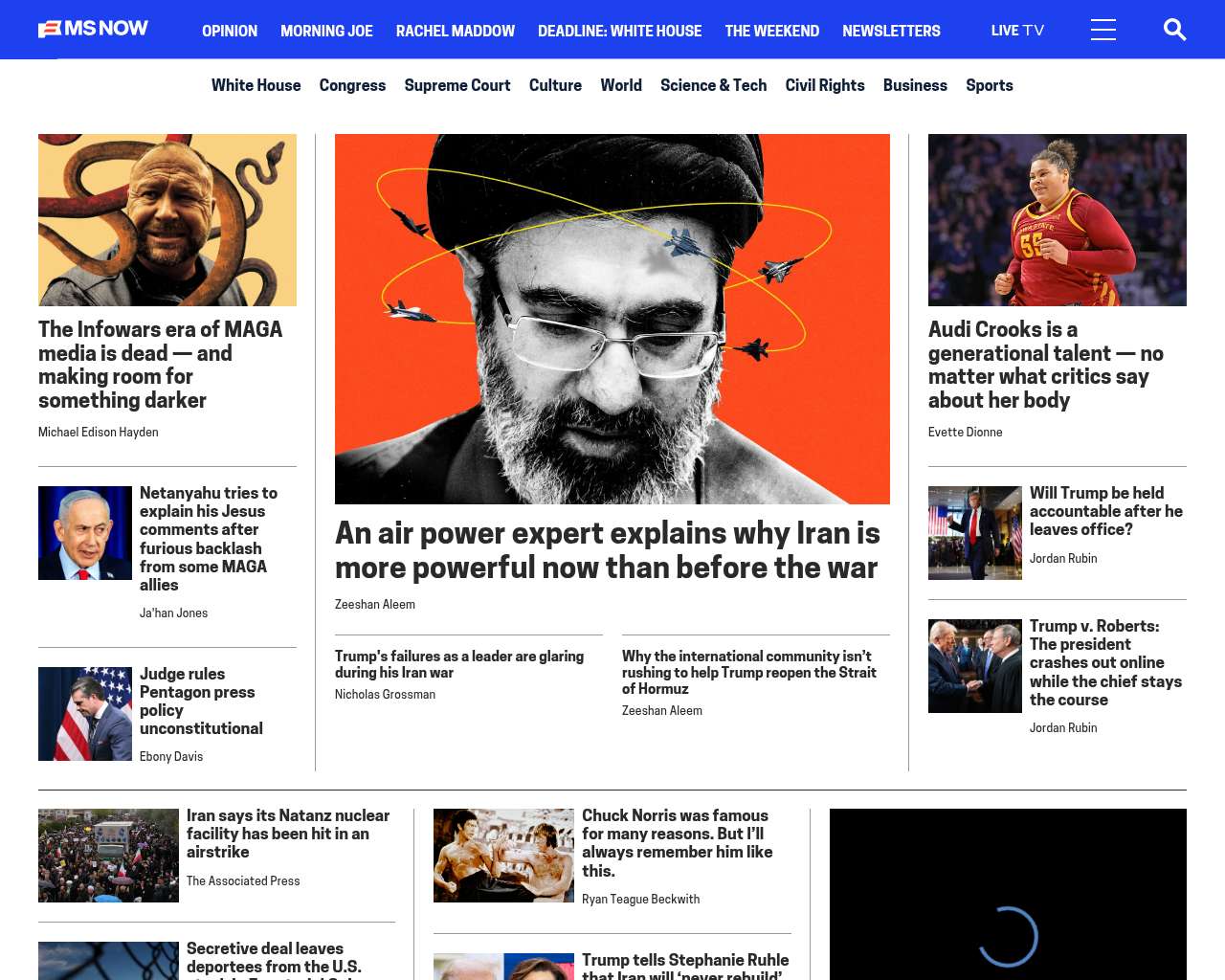Image resolution: width=1225 pixels, height=980 pixels.
Task: View author Evette Dionne
Action: point(966,433)
